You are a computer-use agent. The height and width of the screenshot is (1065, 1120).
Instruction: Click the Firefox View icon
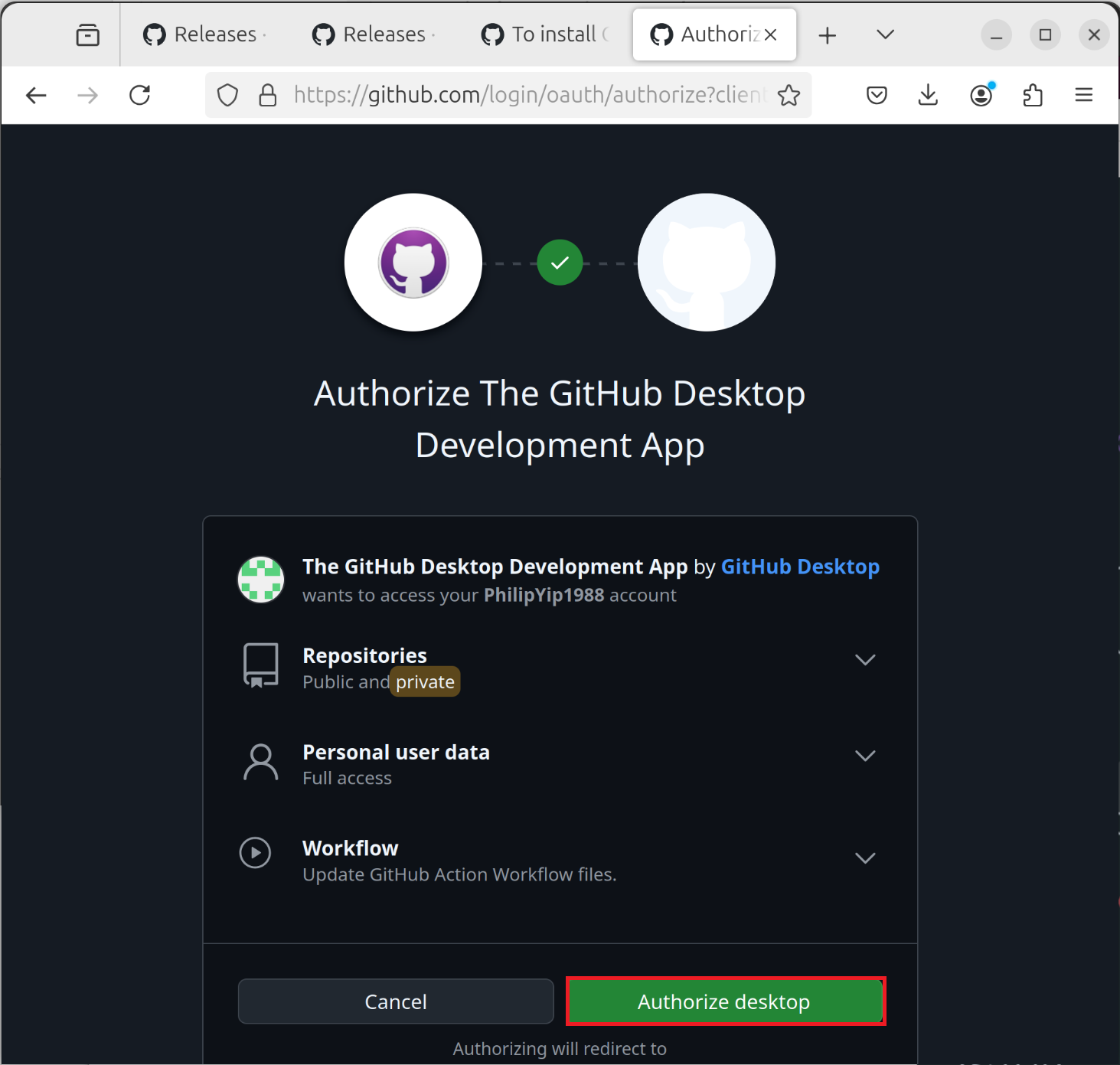click(x=88, y=35)
